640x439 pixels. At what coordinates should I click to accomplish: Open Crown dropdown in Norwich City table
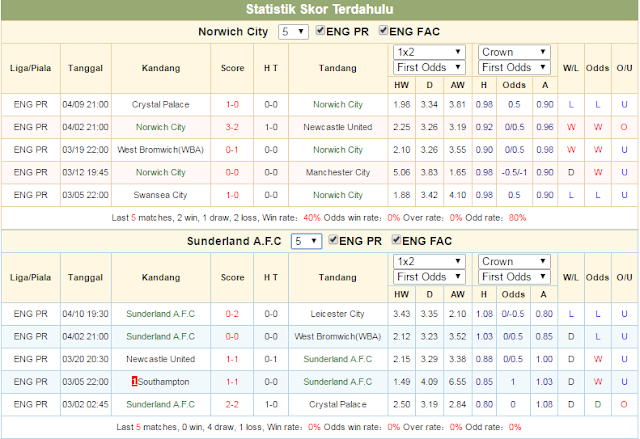click(x=514, y=52)
